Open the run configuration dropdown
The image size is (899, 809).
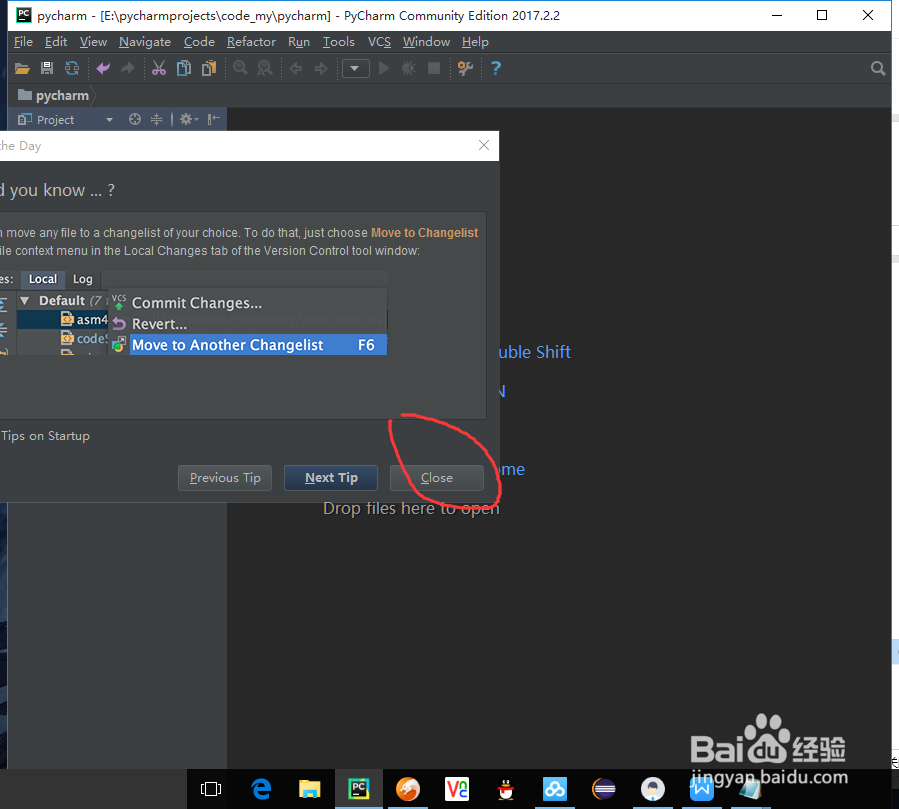point(355,69)
